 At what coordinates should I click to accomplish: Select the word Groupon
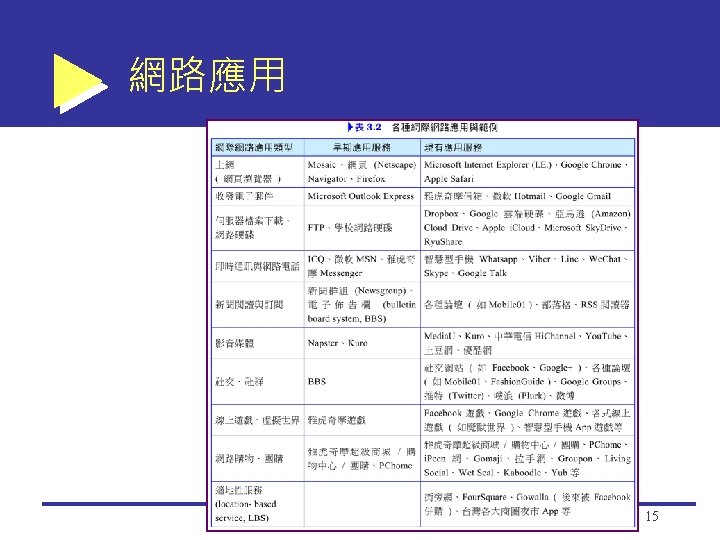click(575, 459)
